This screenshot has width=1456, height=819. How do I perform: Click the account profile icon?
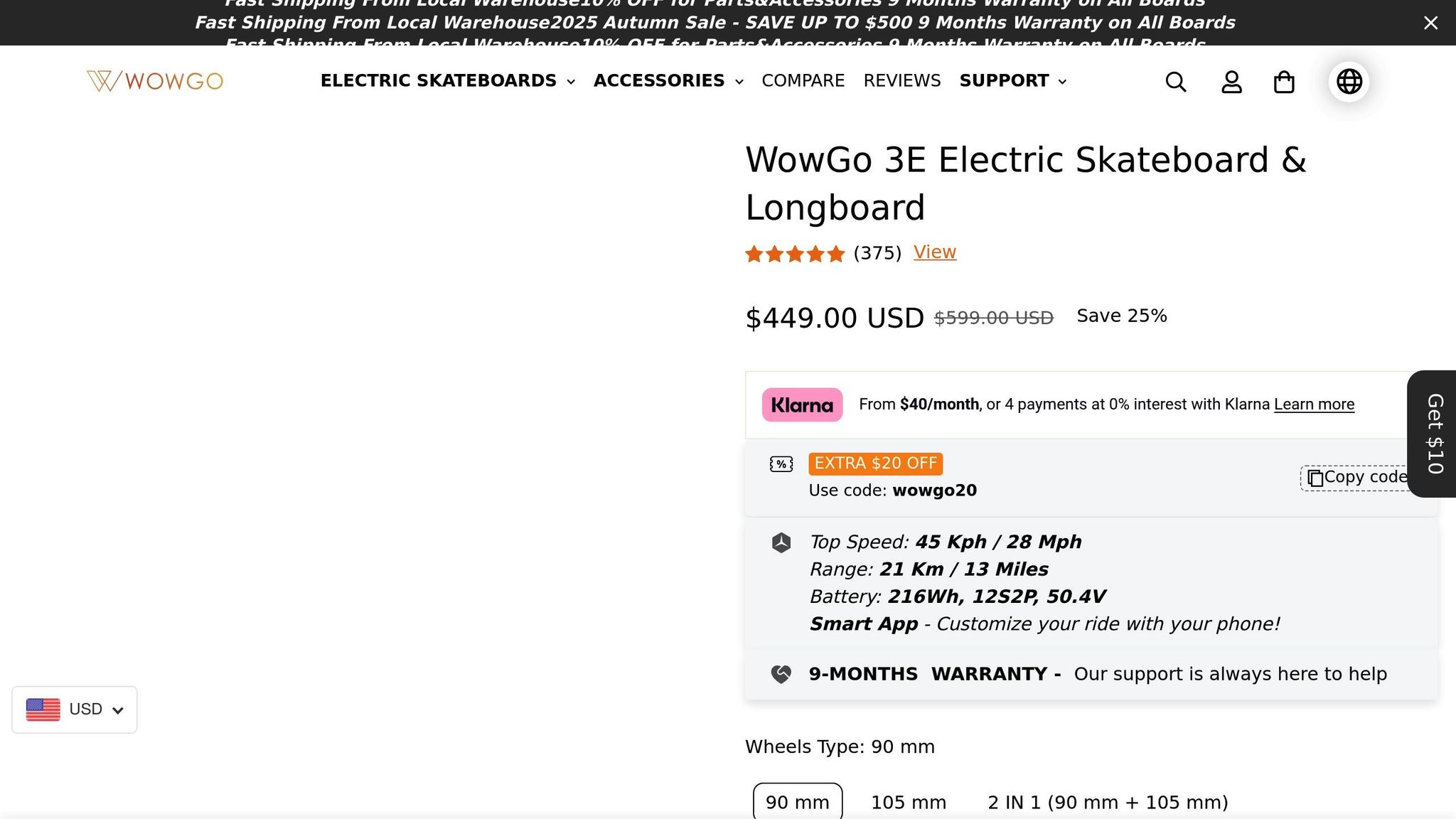pyautogui.click(x=1231, y=81)
